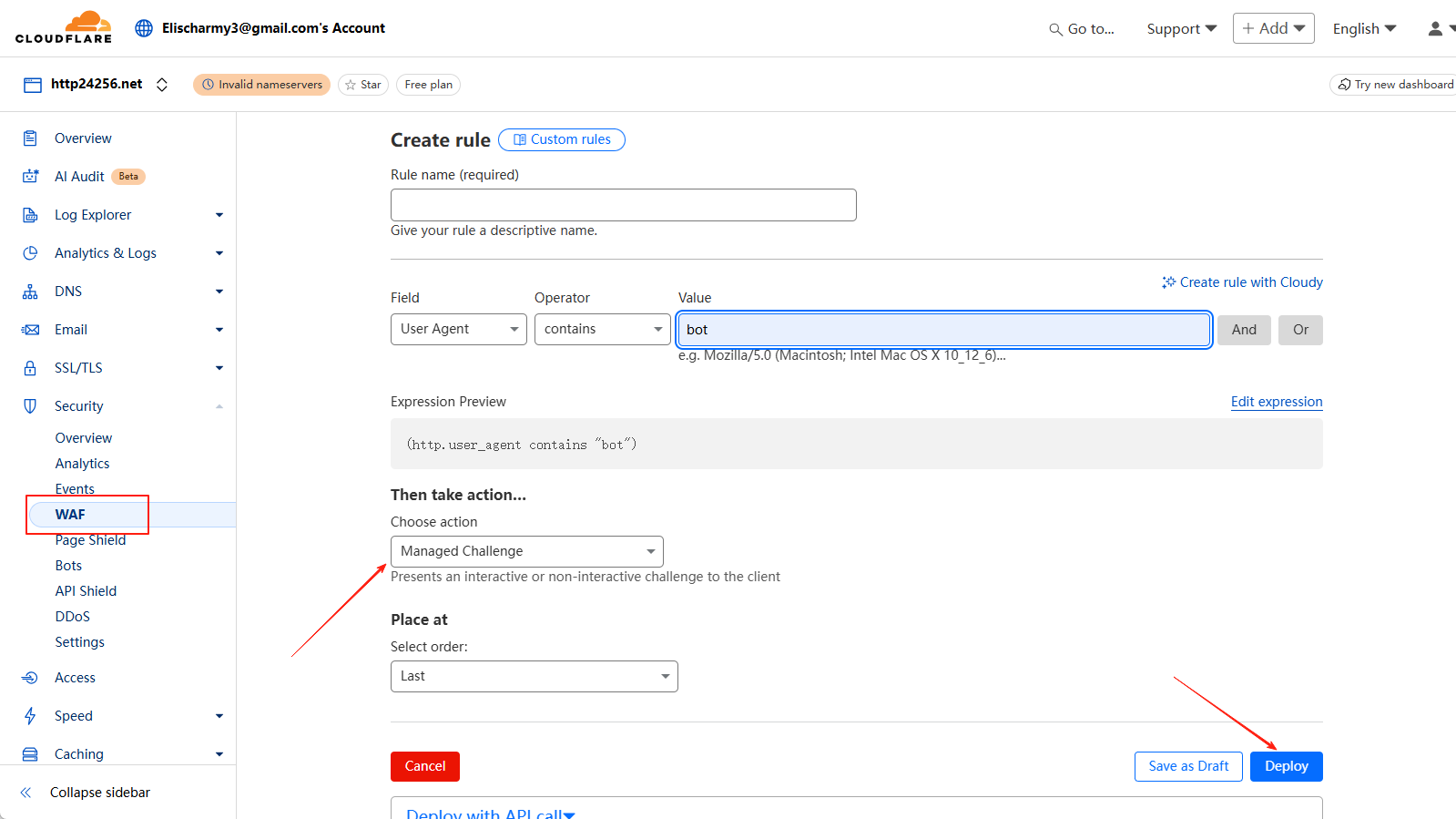The width and height of the screenshot is (1456, 819).
Task: Click the Invalid nameservers clock icon
Action: pos(208,85)
